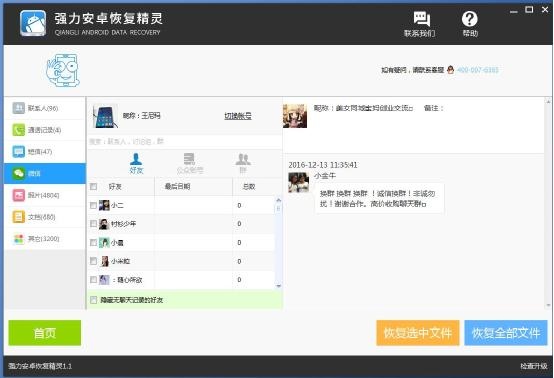This screenshot has width=554, height=378.
Task: Select the 联系人(96) contacts sidebar icon
Action: click(x=18, y=108)
